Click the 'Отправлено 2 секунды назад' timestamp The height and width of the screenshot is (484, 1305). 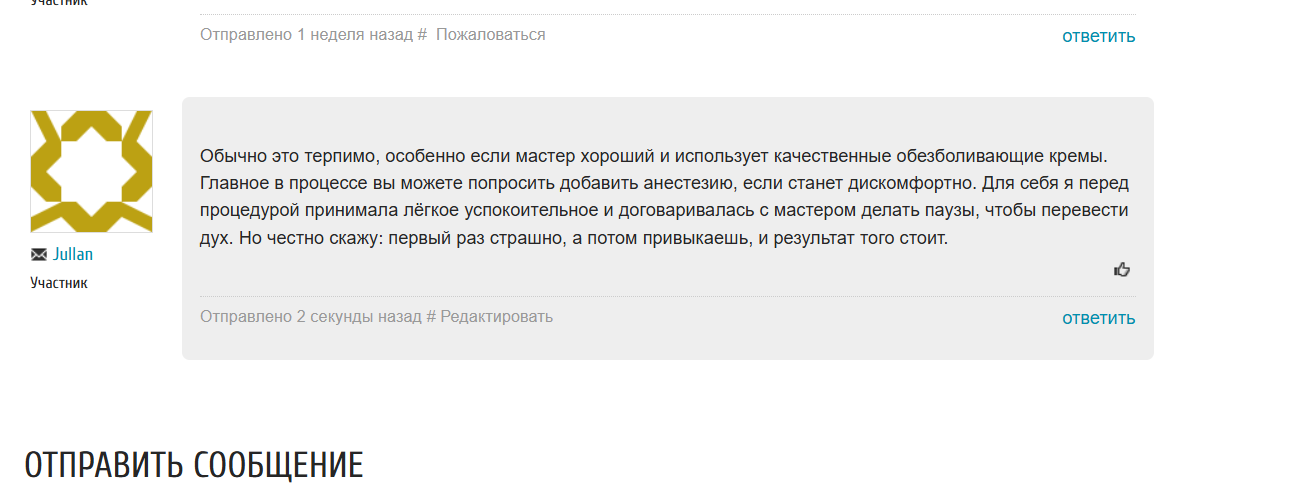pyautogui.click(x=311, y=317)
